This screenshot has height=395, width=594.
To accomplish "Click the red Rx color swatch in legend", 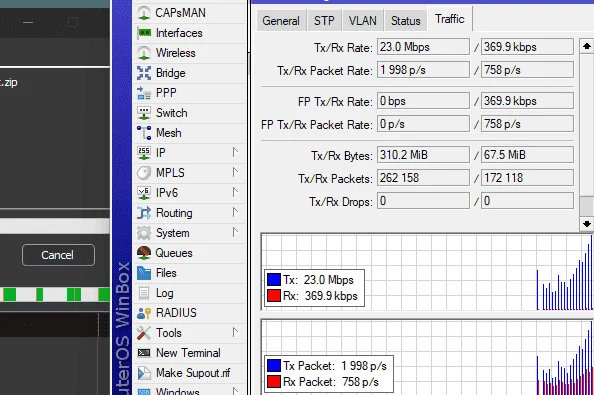I will point(274,295).
